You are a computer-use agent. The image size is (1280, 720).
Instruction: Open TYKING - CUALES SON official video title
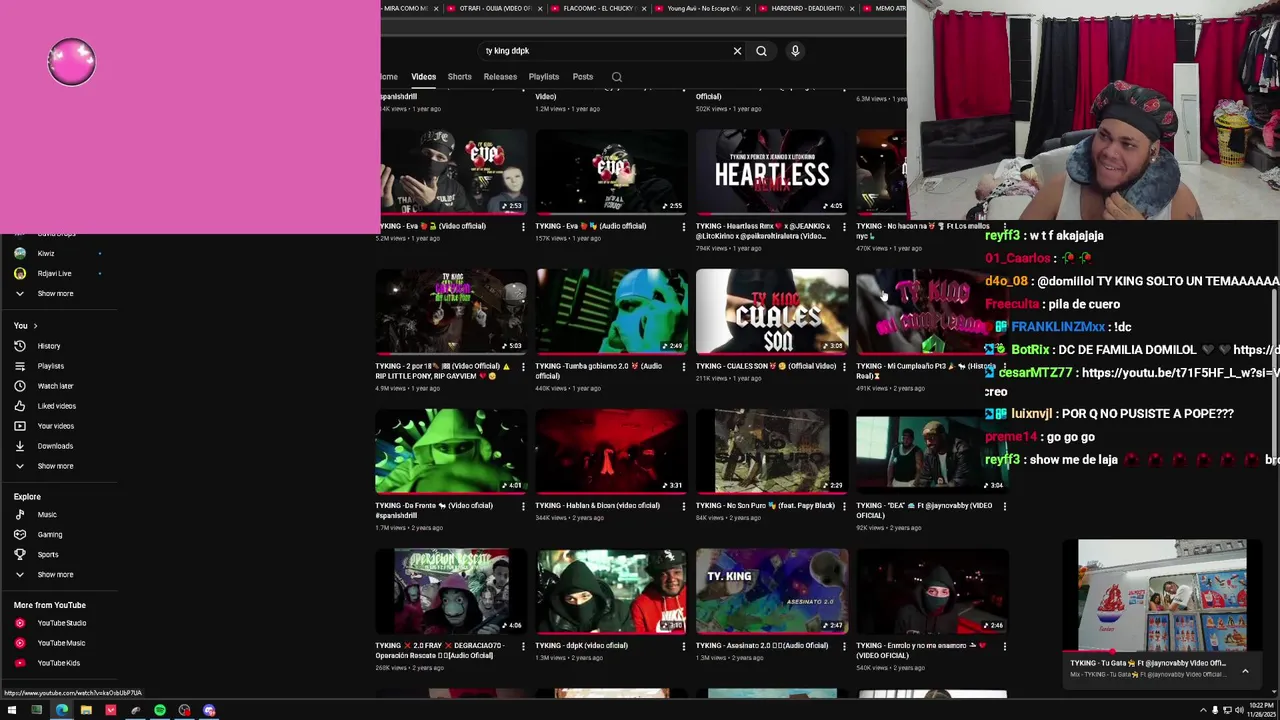click(x=766, y=366)
